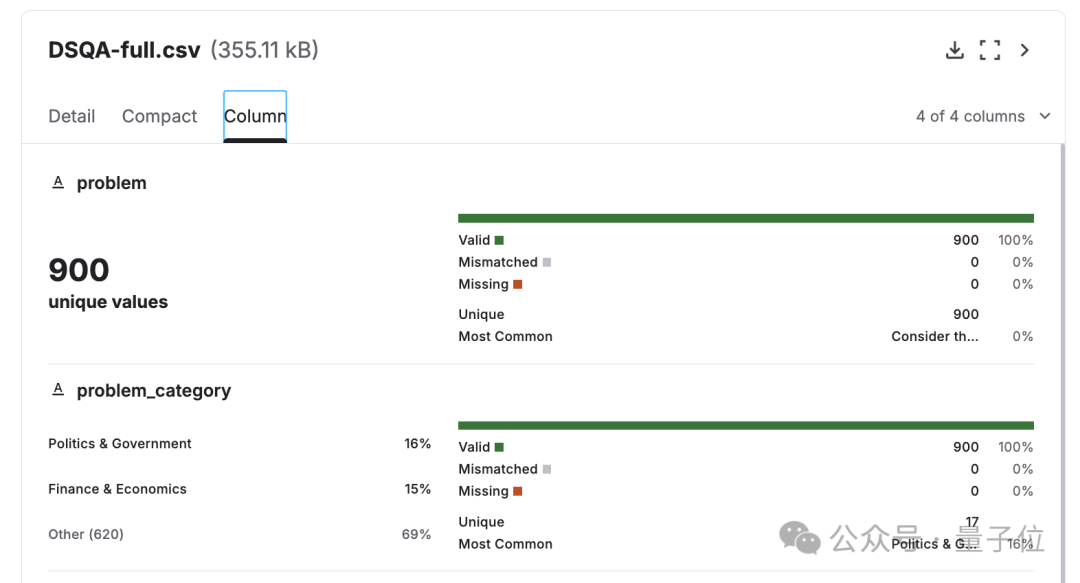The image size is (1080, 583).
Task: Click the underlined unique count 17
Action: click(972, 522)
